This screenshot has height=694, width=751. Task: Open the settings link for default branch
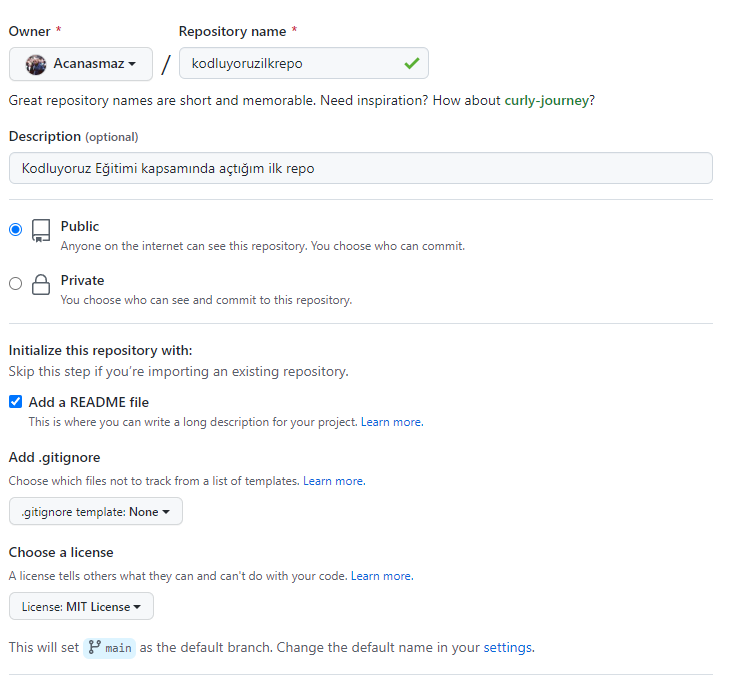pos(507,648)
